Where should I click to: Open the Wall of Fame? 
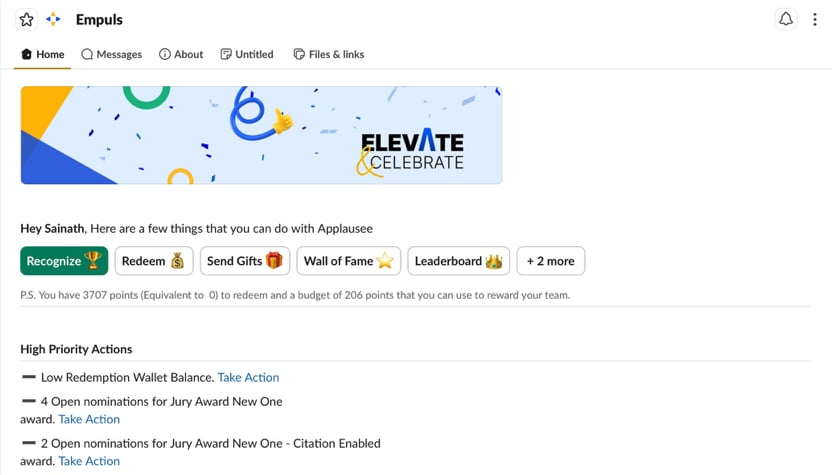tap(349, 261)
